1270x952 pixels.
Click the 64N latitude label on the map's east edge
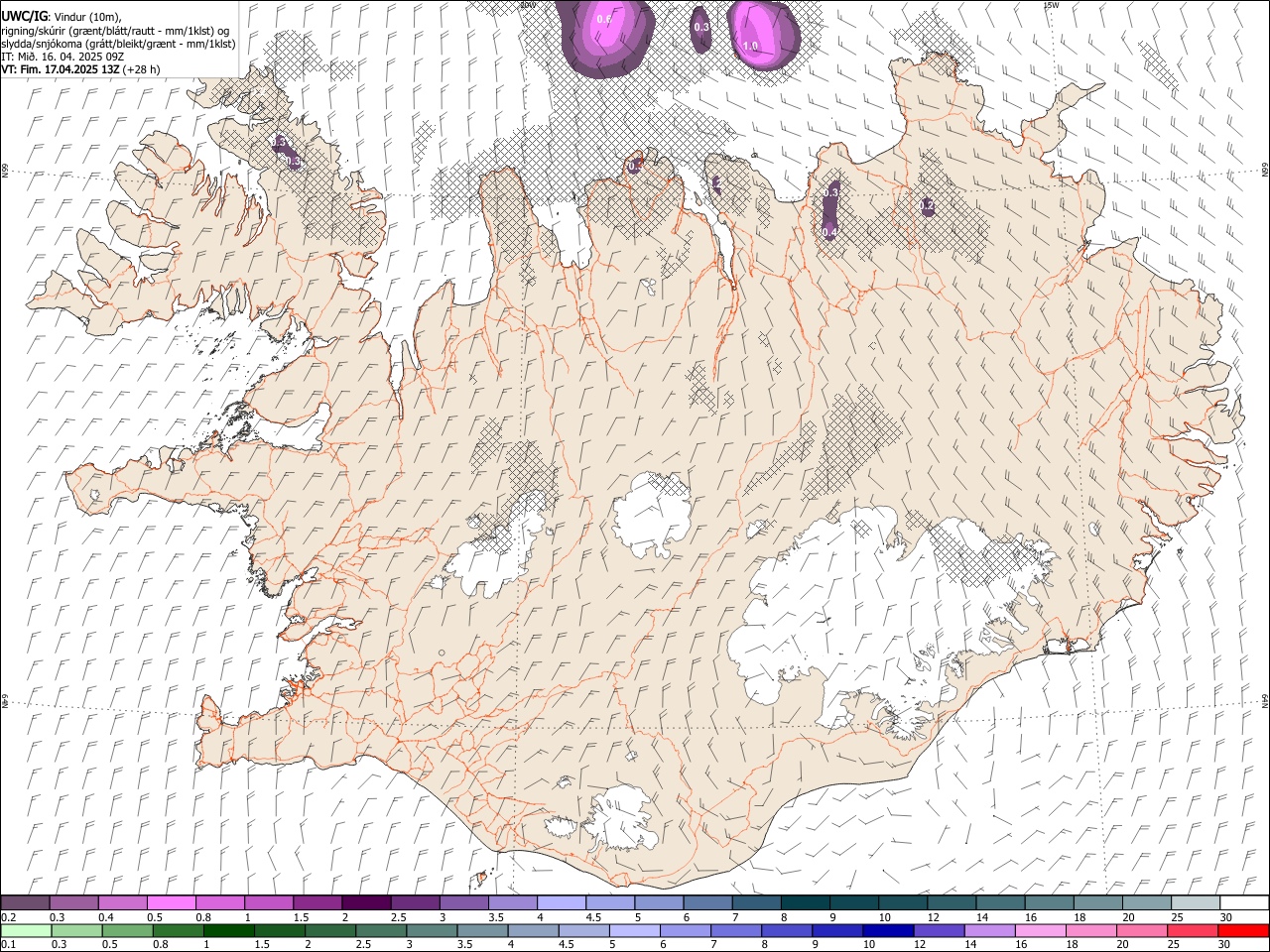pyautogui.click(x=1265, y=700)
